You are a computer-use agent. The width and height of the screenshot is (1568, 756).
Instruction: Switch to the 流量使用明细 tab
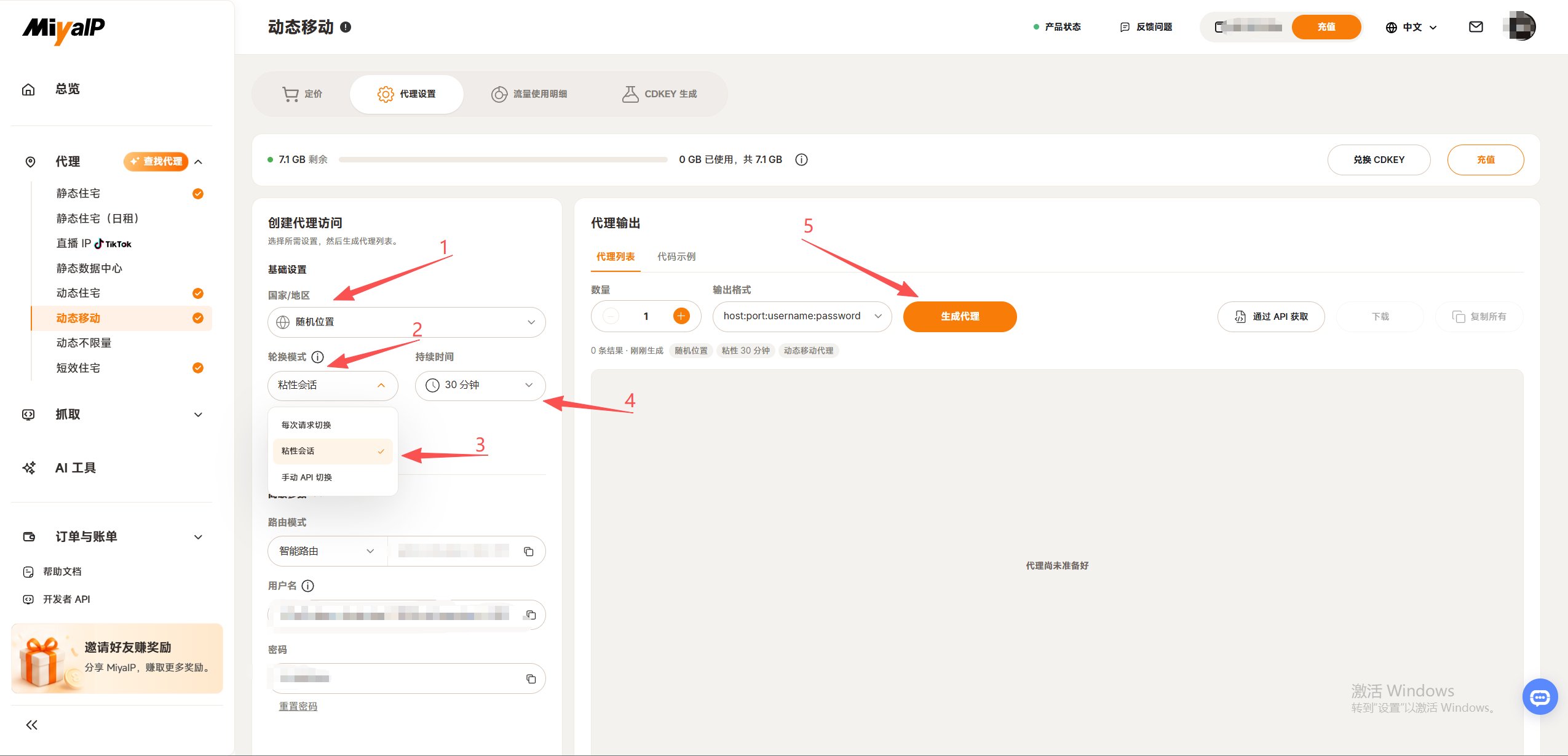pyautogui.click(x=529, y=94)
